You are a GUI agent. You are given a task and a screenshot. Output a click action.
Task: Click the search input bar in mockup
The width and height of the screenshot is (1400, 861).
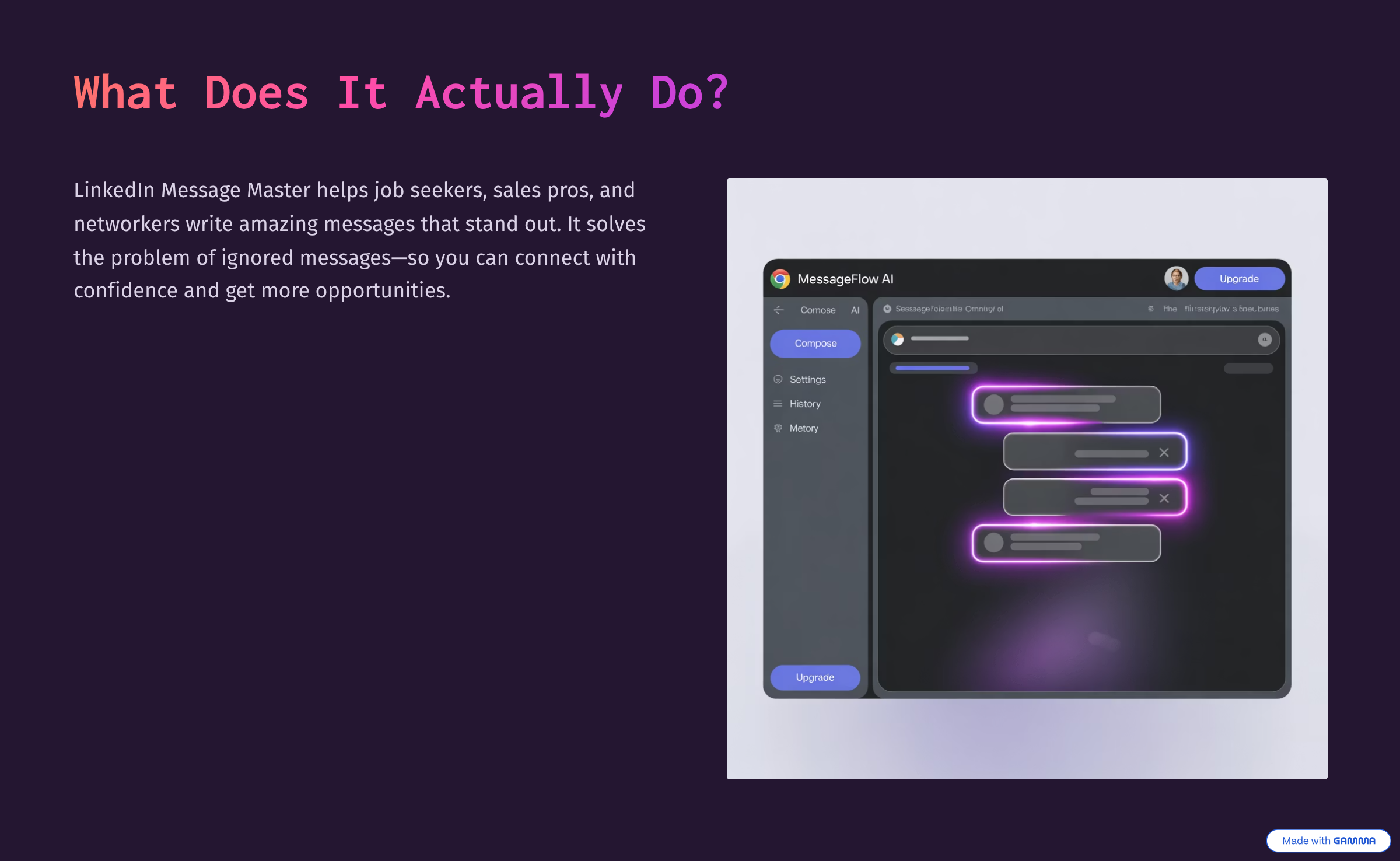pos(1081,339)
